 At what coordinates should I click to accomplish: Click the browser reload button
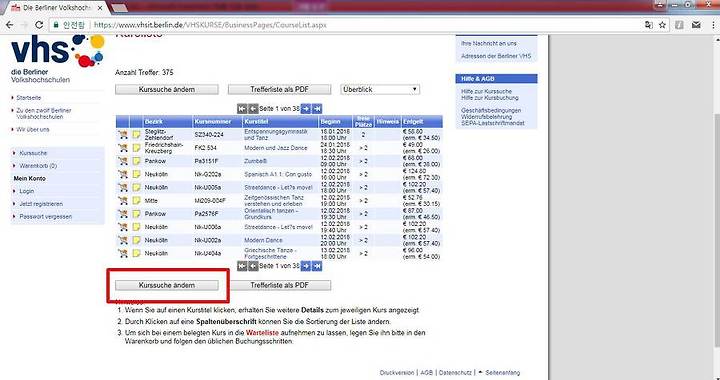(x=39, y=25)
